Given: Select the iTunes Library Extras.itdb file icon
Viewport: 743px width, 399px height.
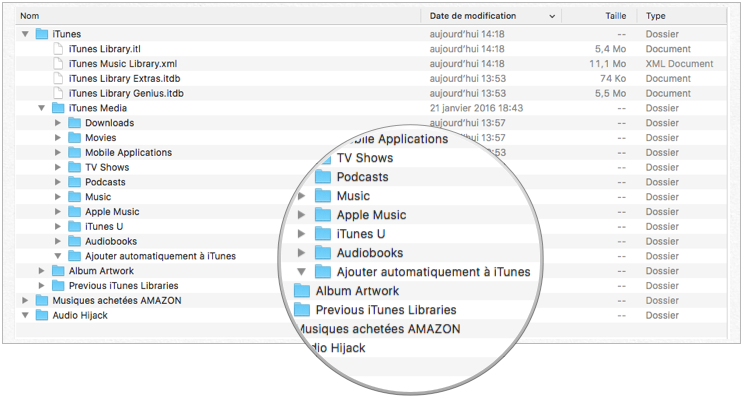Looking at the screenshot, I should pyautogui.click(x=58, y=78).
